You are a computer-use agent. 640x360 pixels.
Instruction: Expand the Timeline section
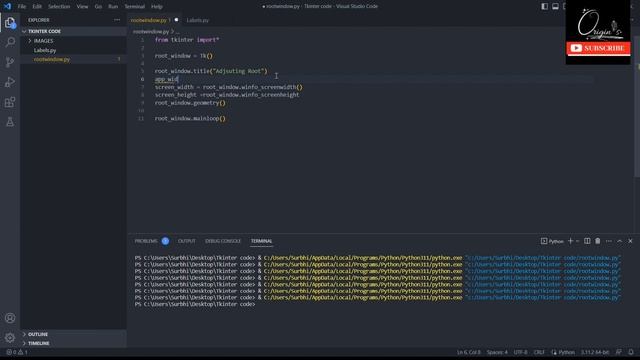(x=73, y=343)
